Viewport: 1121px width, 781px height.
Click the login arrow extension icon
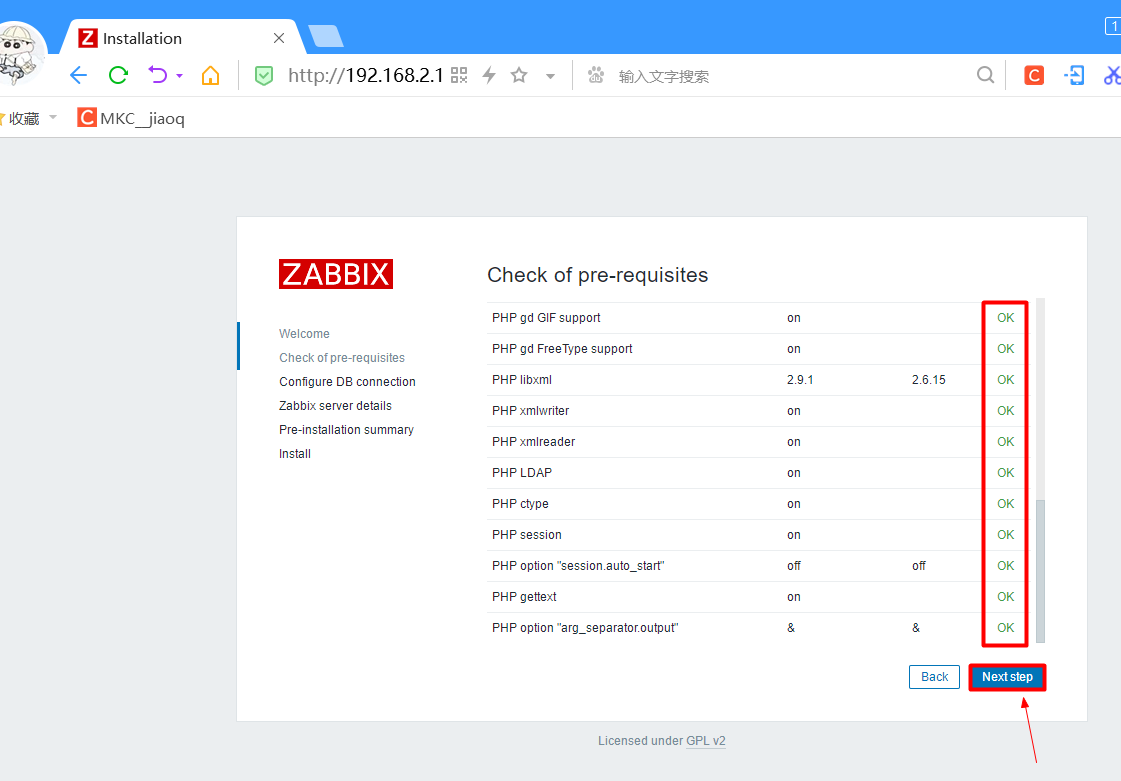pos(1074,75)
